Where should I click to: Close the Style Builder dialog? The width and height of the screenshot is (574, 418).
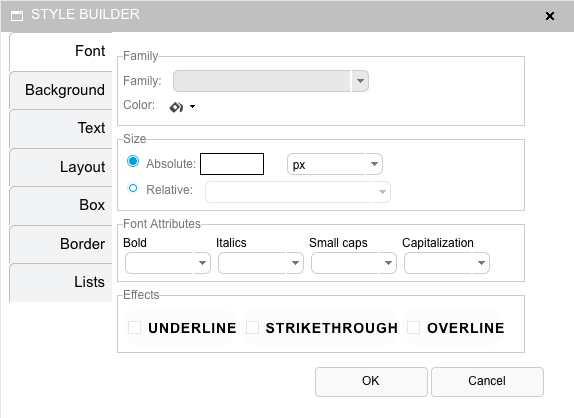pyautogui.click(x=549, y=16)
